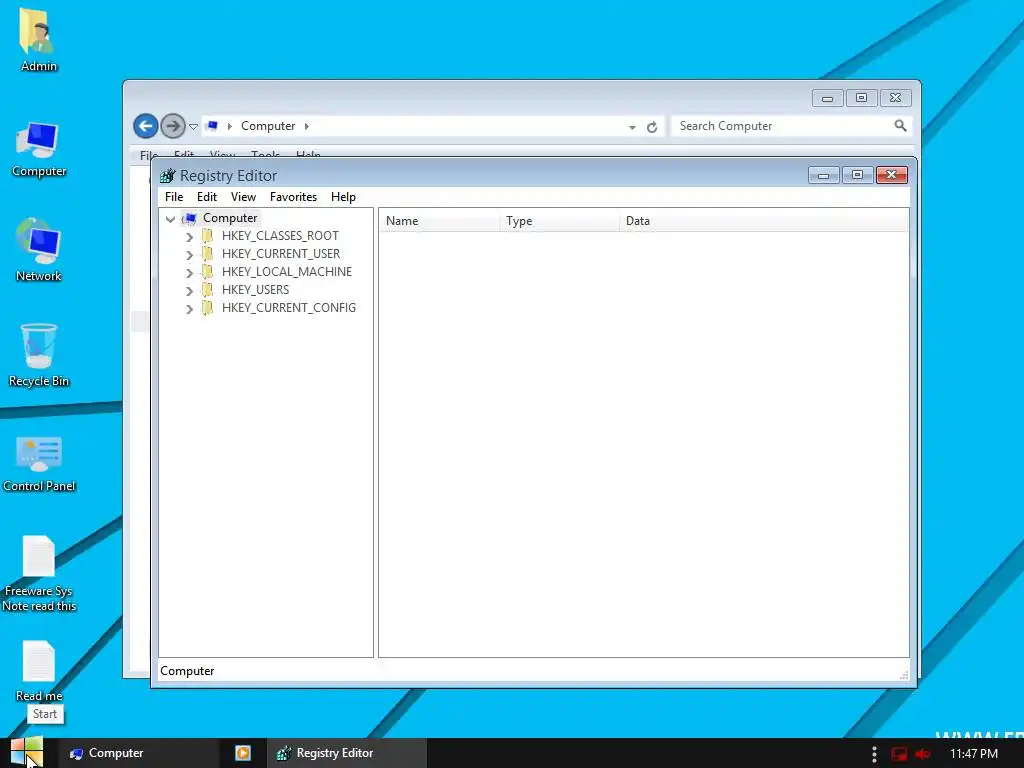
Task: Expand the HKEY_USERS key
Action: (189, 291)
